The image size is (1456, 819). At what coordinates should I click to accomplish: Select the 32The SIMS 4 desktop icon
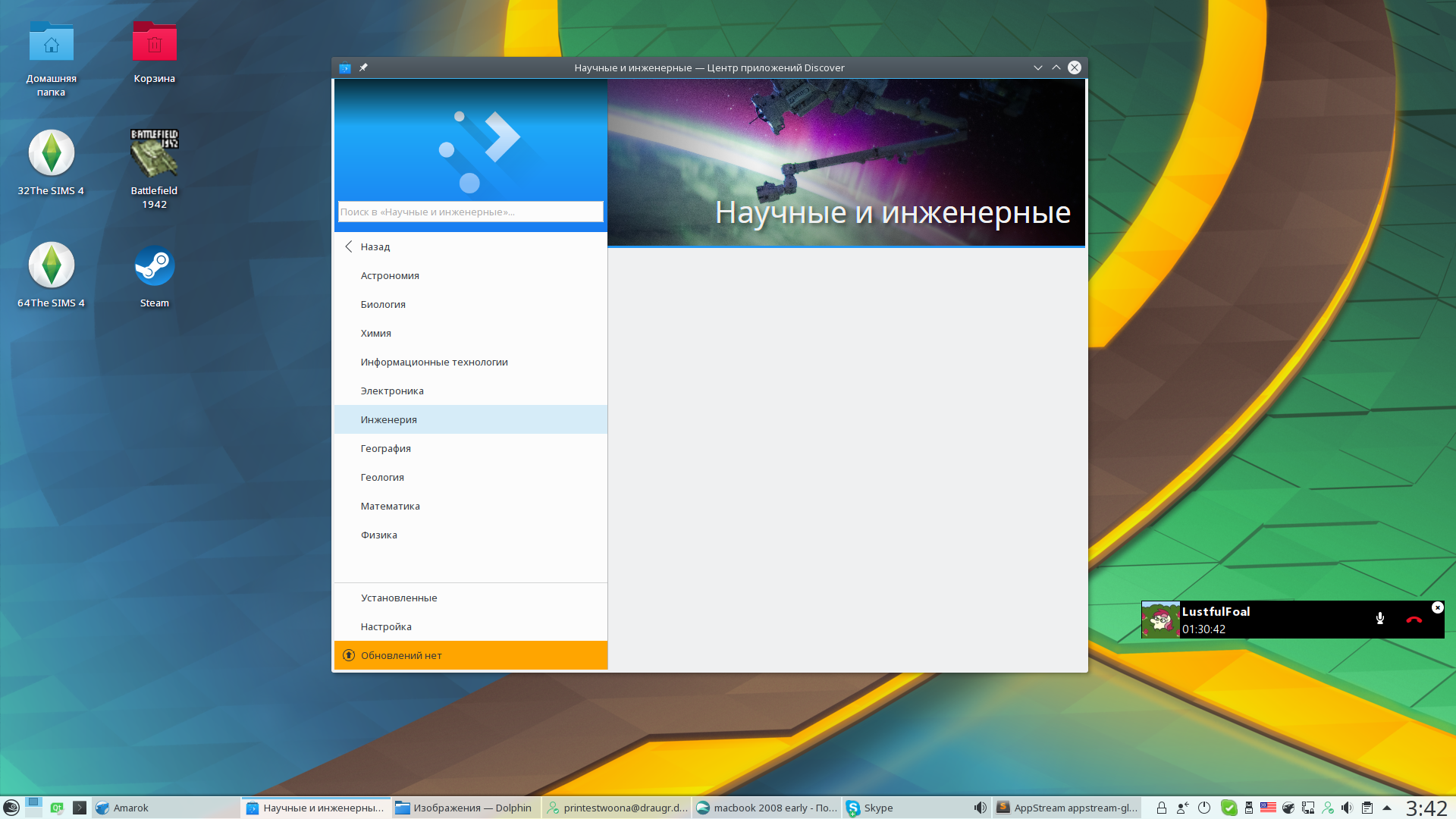(x=52, y=163)
